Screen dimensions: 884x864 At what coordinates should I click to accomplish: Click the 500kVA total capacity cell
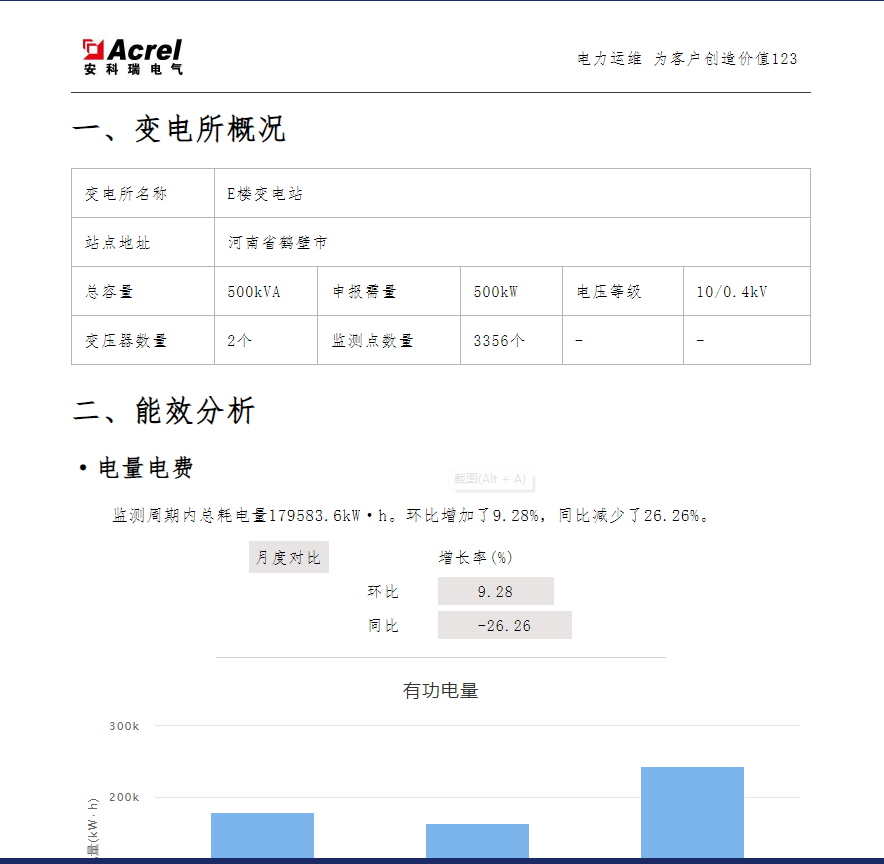[266, 291]
